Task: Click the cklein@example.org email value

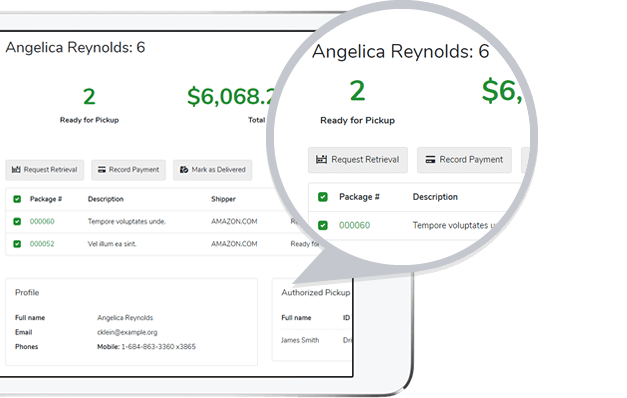Action: point(127,332)
